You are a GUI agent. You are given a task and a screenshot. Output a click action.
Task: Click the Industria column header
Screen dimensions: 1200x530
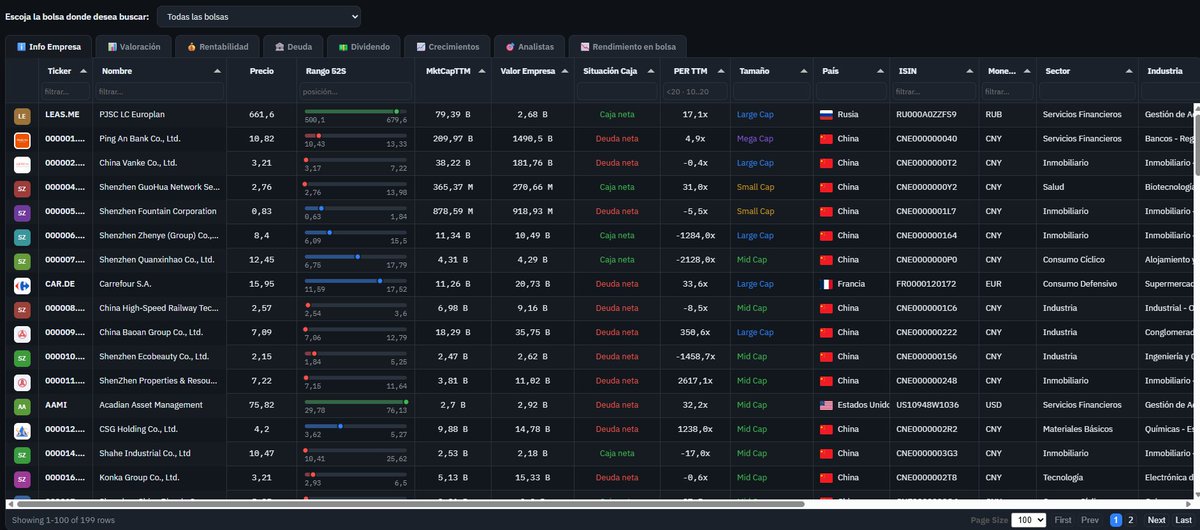[x=1165, y=71]
